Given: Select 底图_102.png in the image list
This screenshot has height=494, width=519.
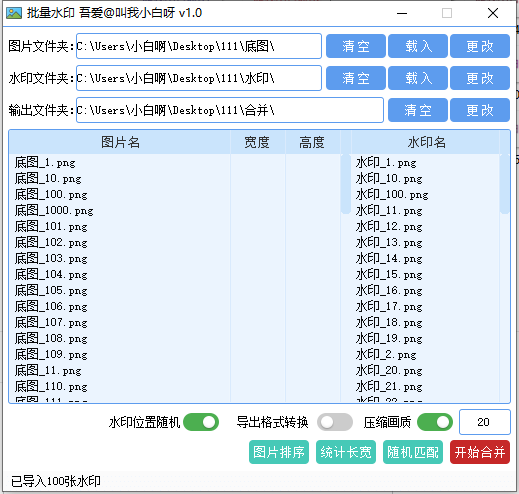Looking at the screenshot, I should 120,243.
